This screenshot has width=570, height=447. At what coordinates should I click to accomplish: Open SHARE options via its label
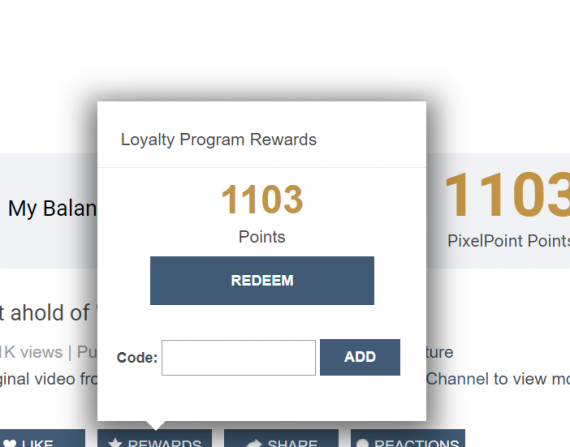coord(293,443)
